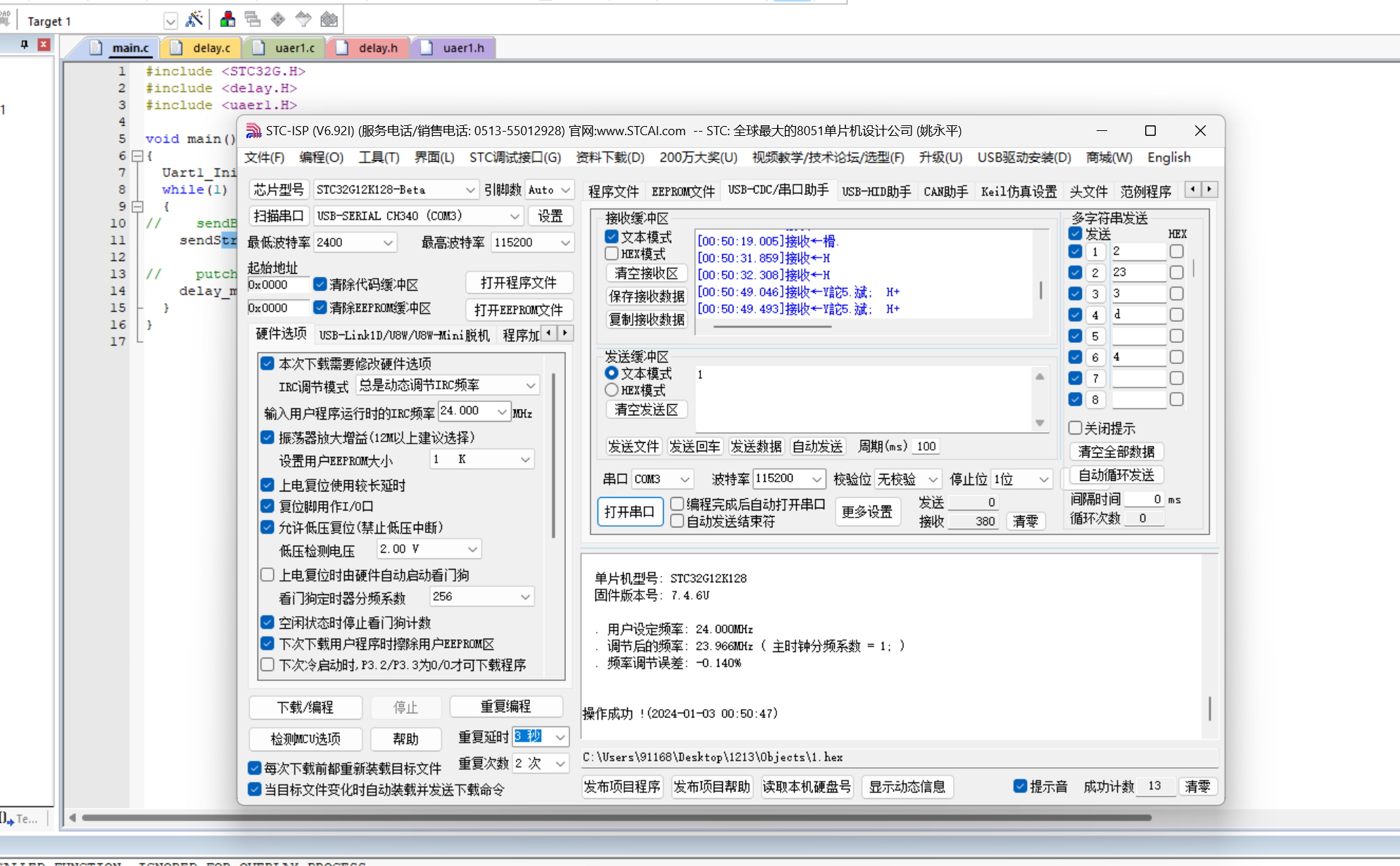Image resolution: width=1400 pixels, height=866 pixels.
Task: Enable 上电复位时由硬件自动启动看门狗 checkbox
Action: 267,575
